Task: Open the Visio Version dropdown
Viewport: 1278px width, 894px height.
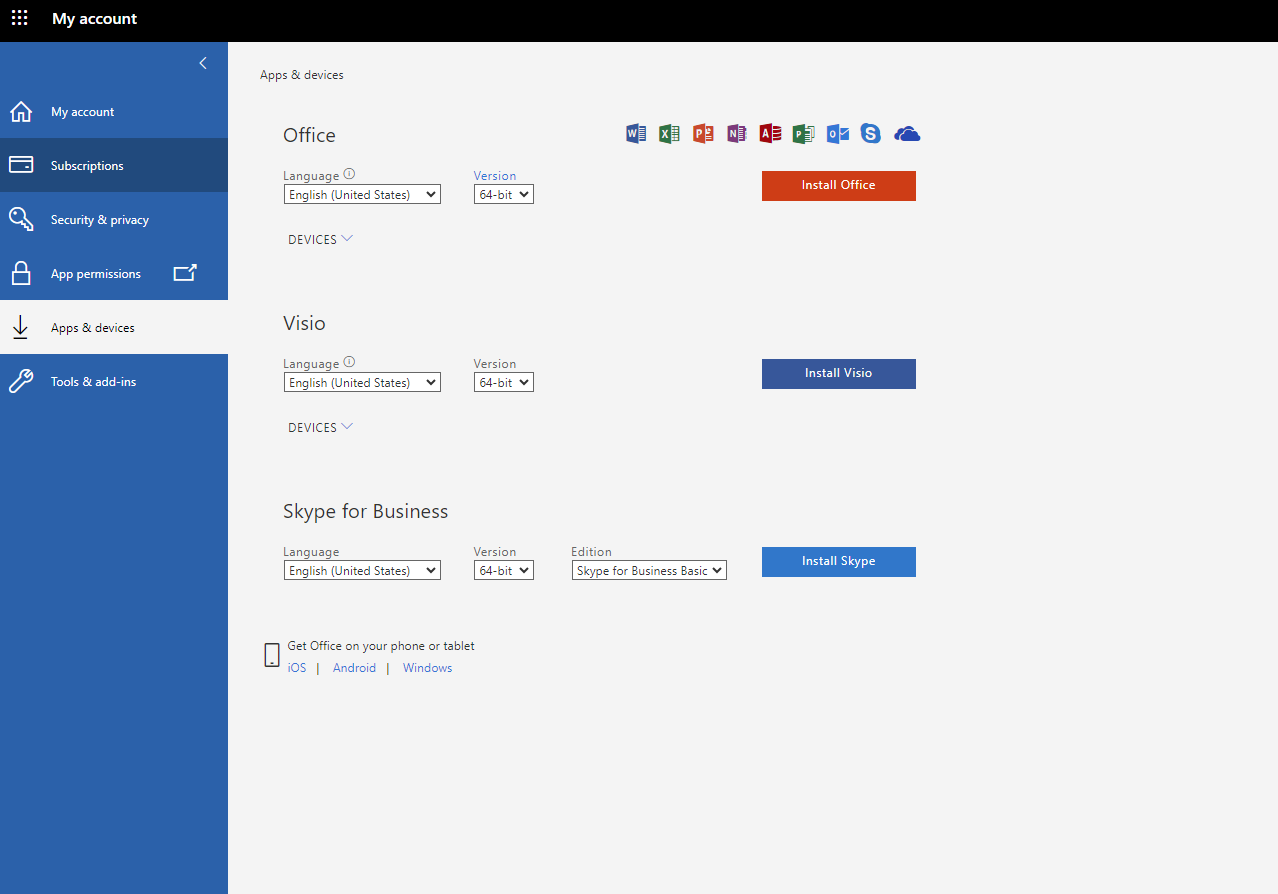Action: (504, 383)
